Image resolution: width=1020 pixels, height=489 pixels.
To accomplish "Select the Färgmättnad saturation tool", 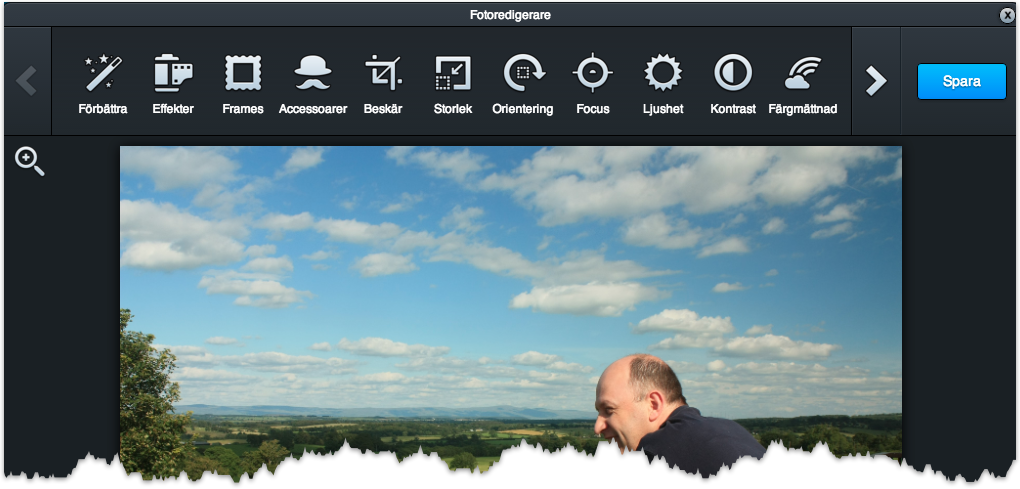I will 803,85.
